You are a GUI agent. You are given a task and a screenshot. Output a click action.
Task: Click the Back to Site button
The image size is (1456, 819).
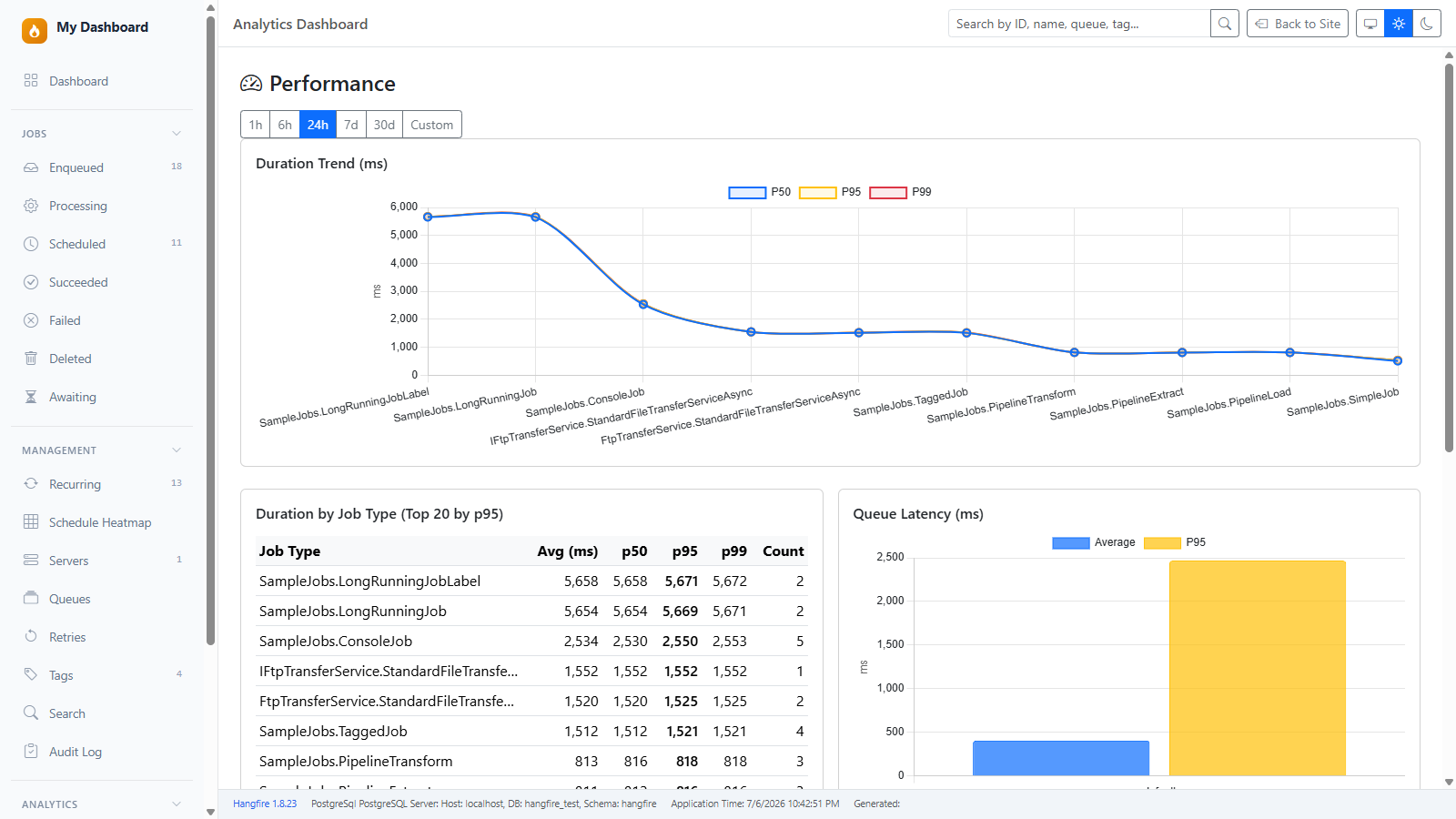[x=1298, y=24]
